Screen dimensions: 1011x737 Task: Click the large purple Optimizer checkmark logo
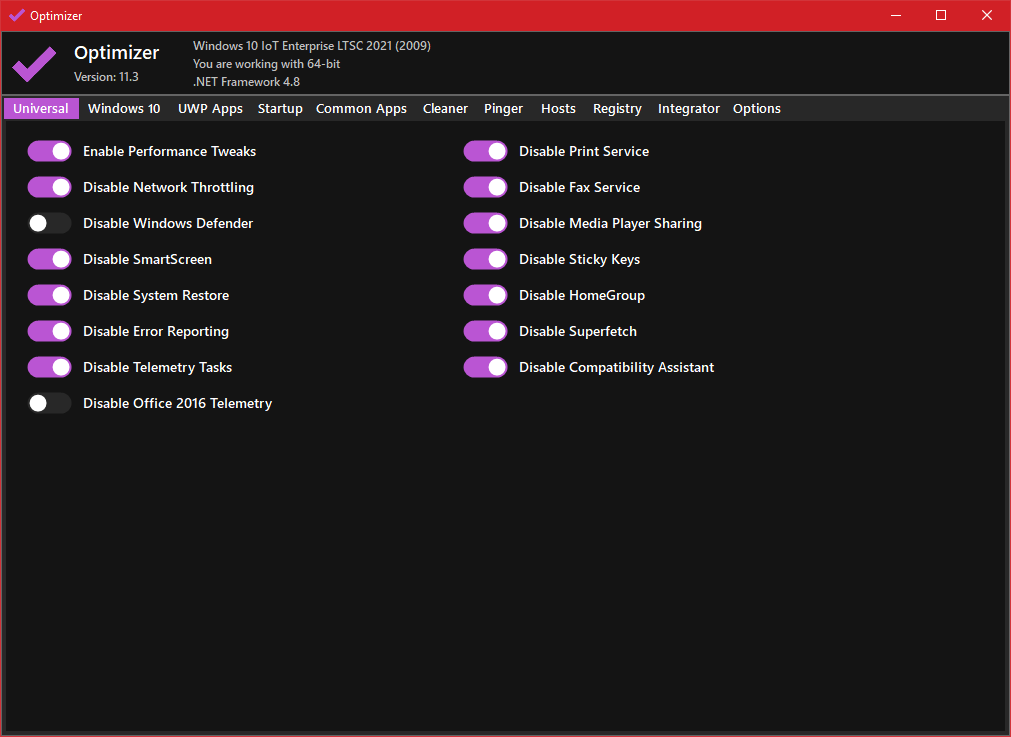pos(34,64)
